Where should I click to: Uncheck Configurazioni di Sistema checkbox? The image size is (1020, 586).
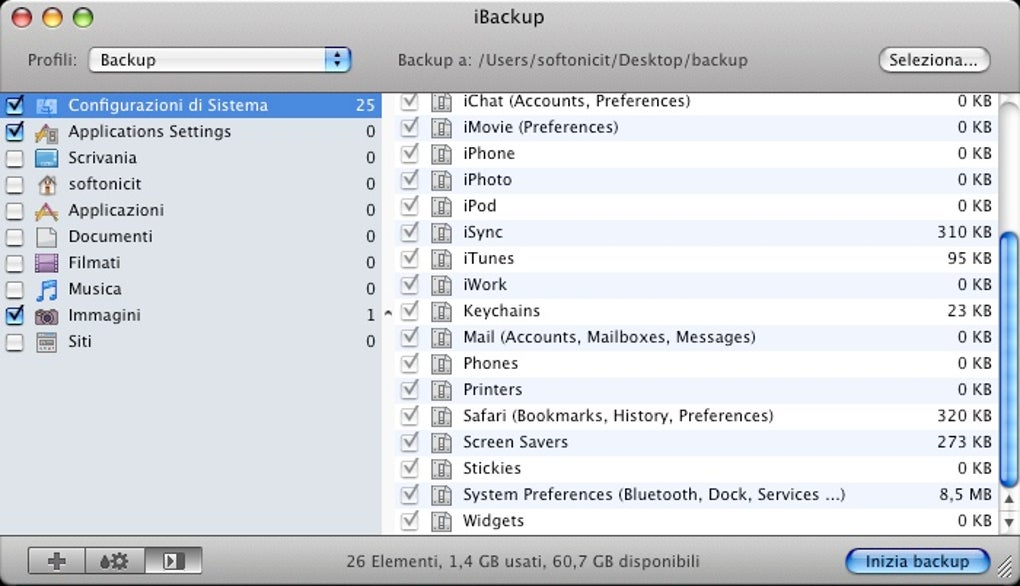click(14, 105)
